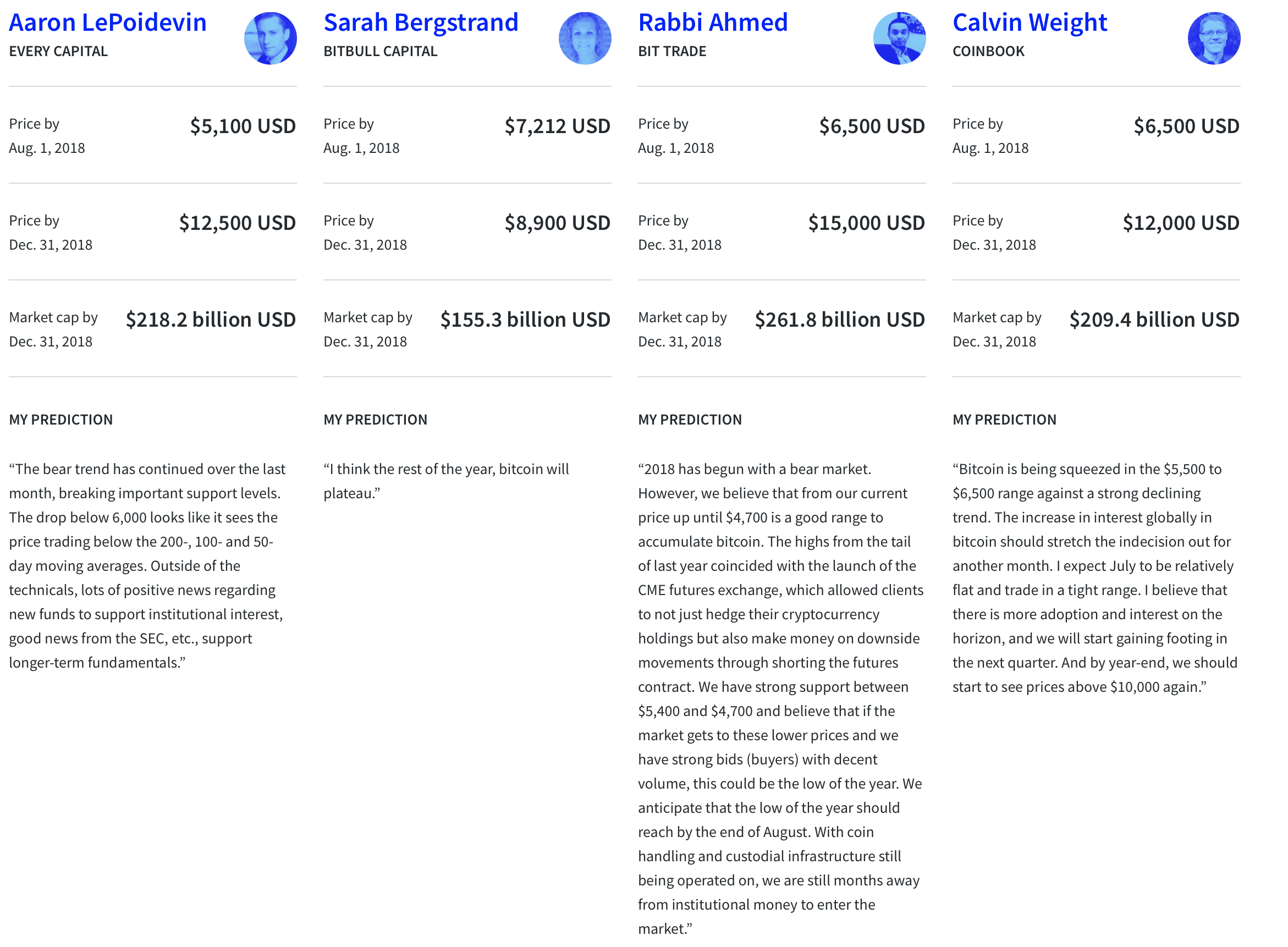Viewport: 1288px width, 947px height.
Task: Click the COINBOOK company label
Action: tap(988, 52)
